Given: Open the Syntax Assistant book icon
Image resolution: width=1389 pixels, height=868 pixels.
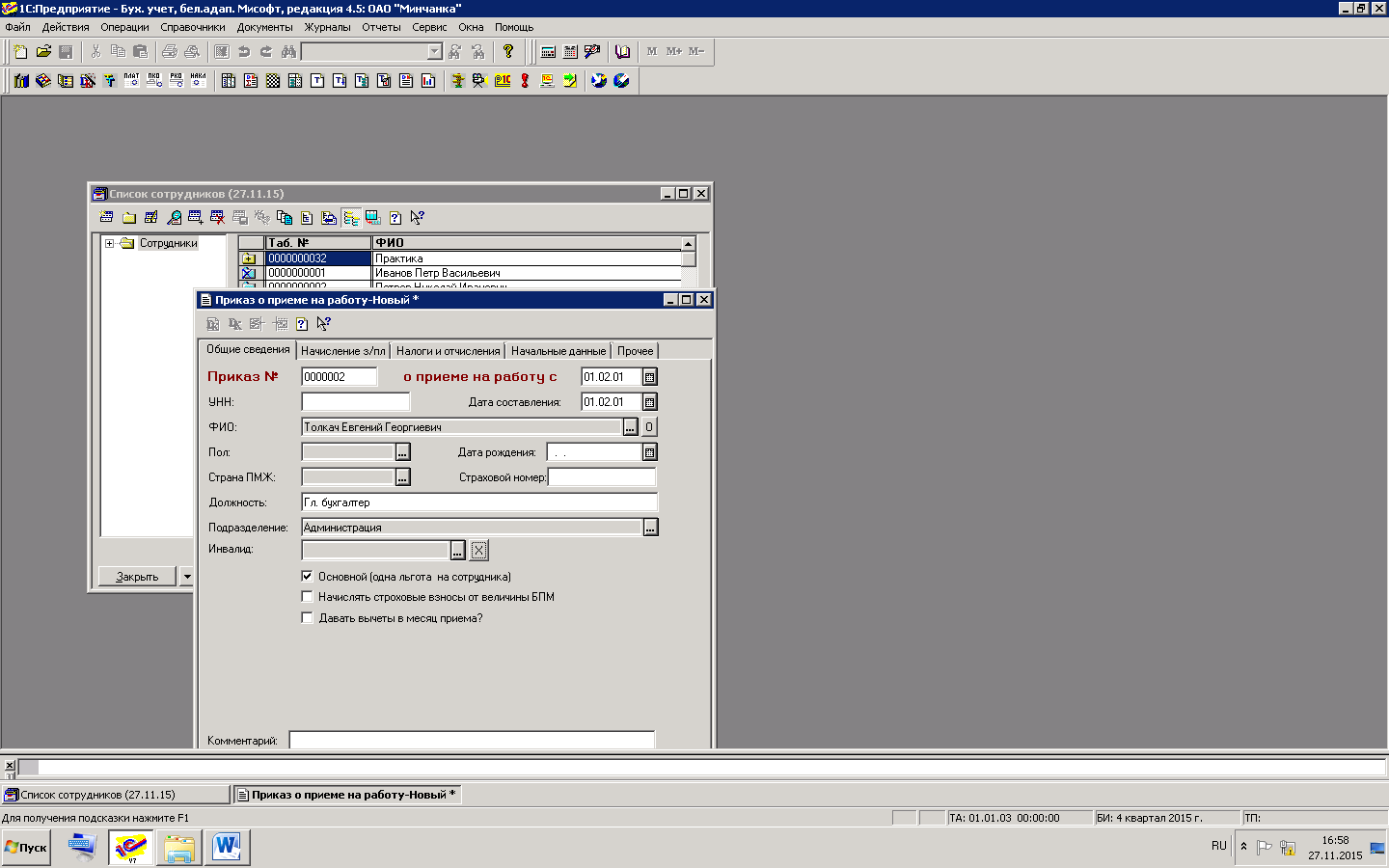Looking at the screenshot, I should pos(623,52).
